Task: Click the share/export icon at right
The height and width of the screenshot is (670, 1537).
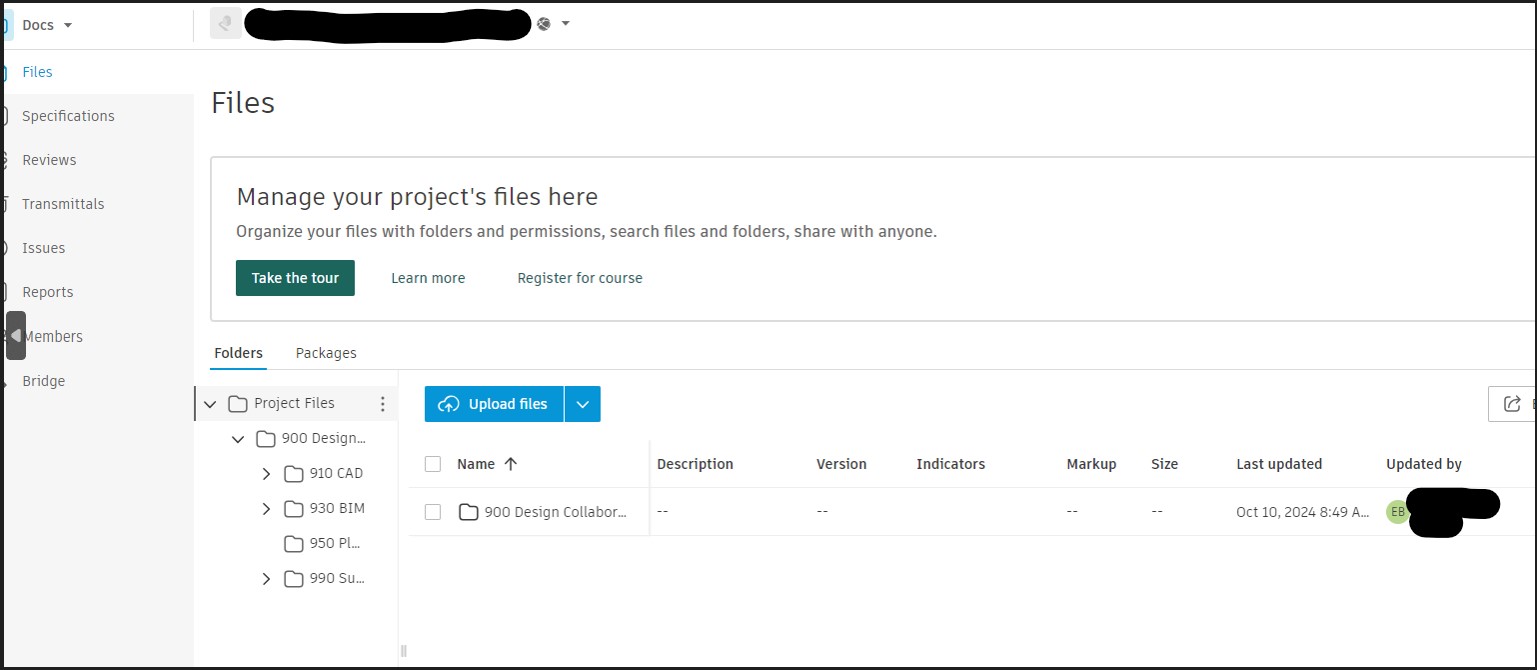Action: pos(1512,404)
